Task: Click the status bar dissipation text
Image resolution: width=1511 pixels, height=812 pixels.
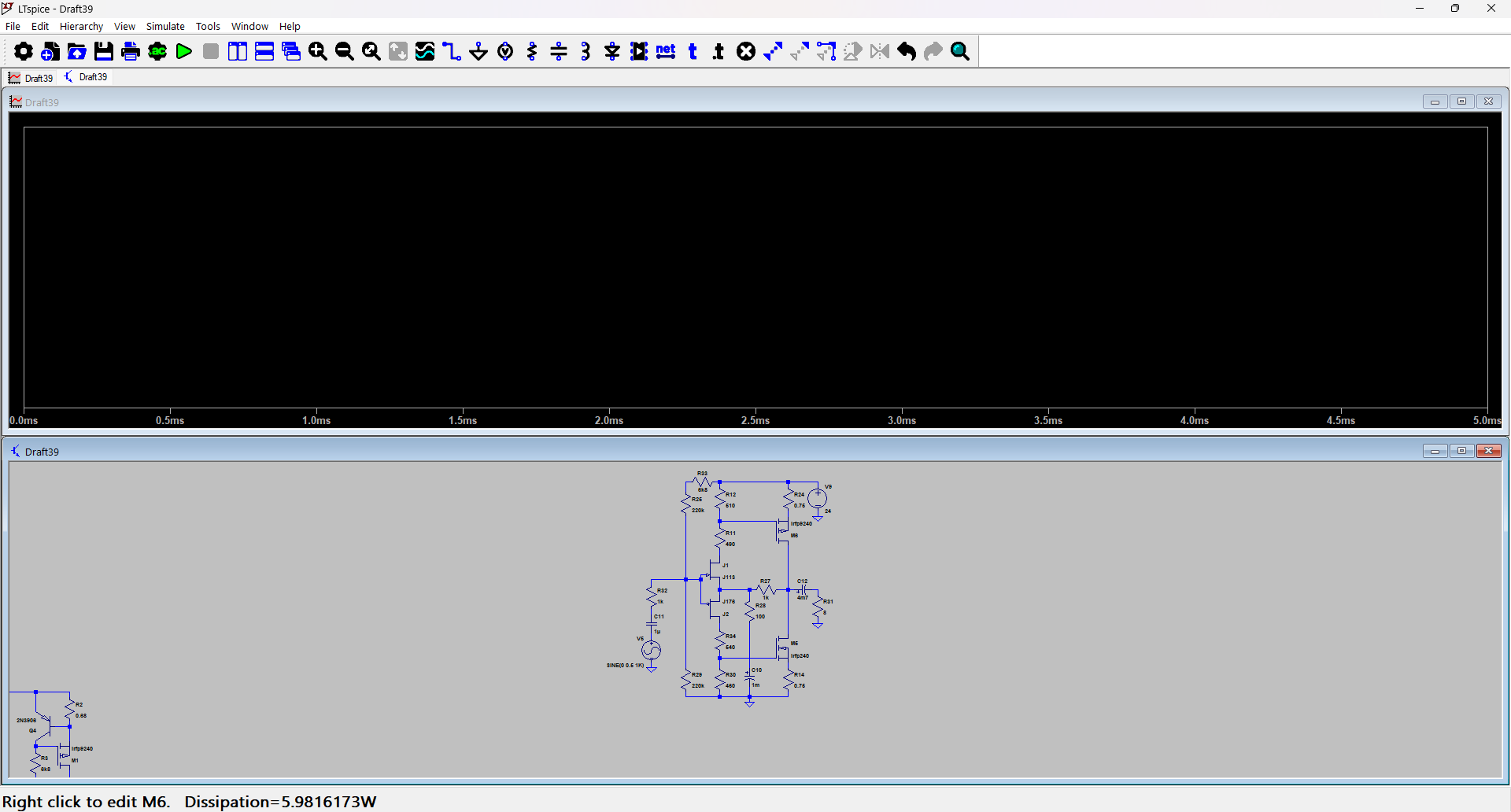Action: pos(280,802)
